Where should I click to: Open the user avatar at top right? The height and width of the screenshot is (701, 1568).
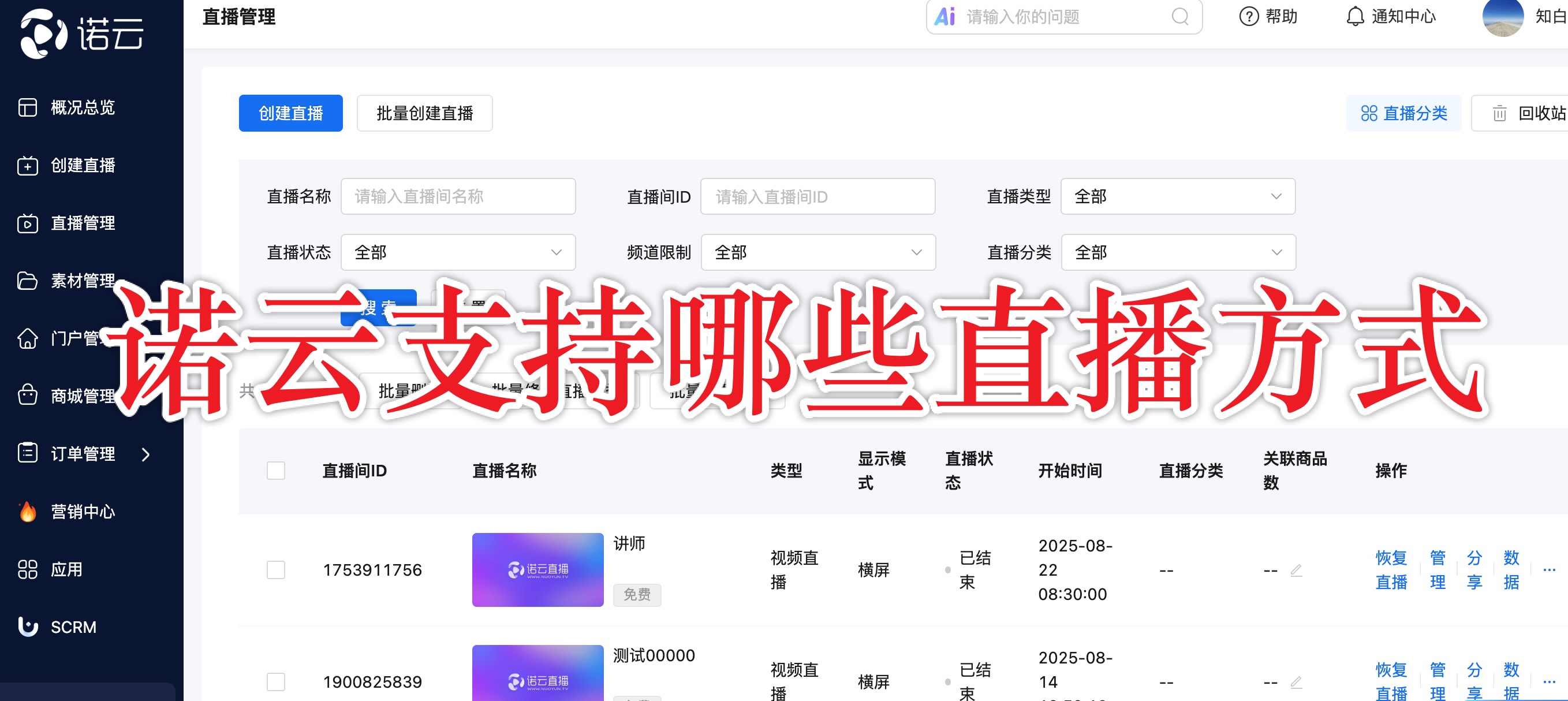coord(1502,16)
